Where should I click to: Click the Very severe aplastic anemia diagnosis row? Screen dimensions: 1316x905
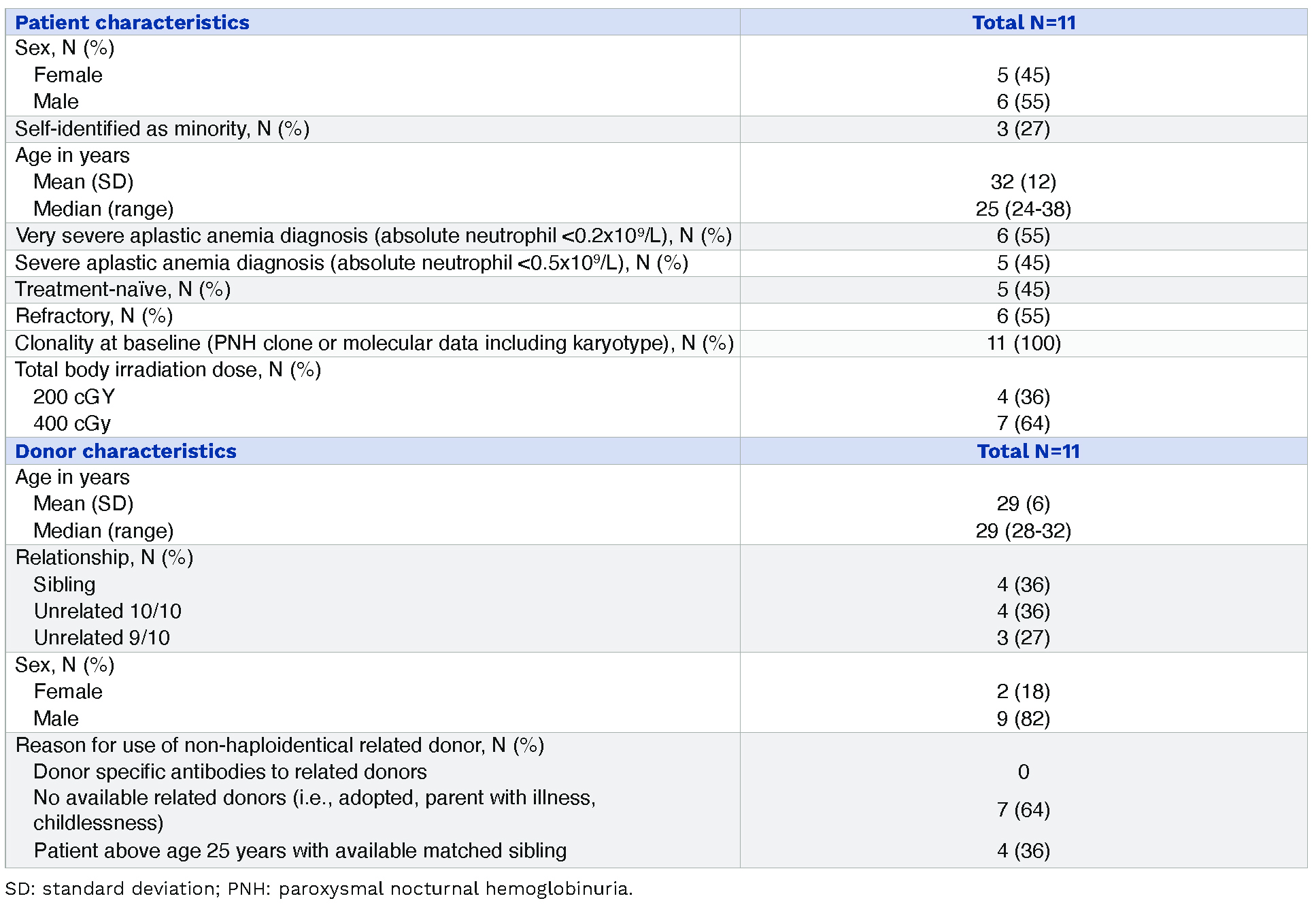[x=373, y=235]
